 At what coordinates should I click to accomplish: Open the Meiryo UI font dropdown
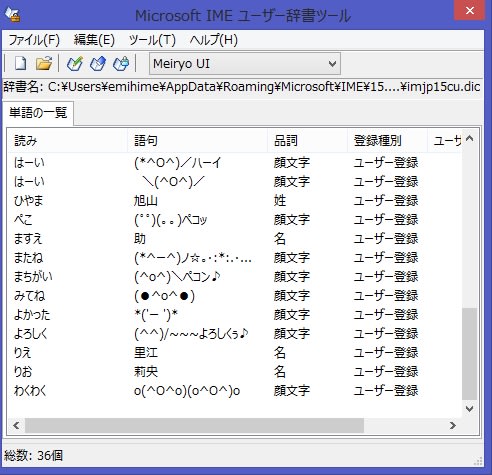(245, 63)
